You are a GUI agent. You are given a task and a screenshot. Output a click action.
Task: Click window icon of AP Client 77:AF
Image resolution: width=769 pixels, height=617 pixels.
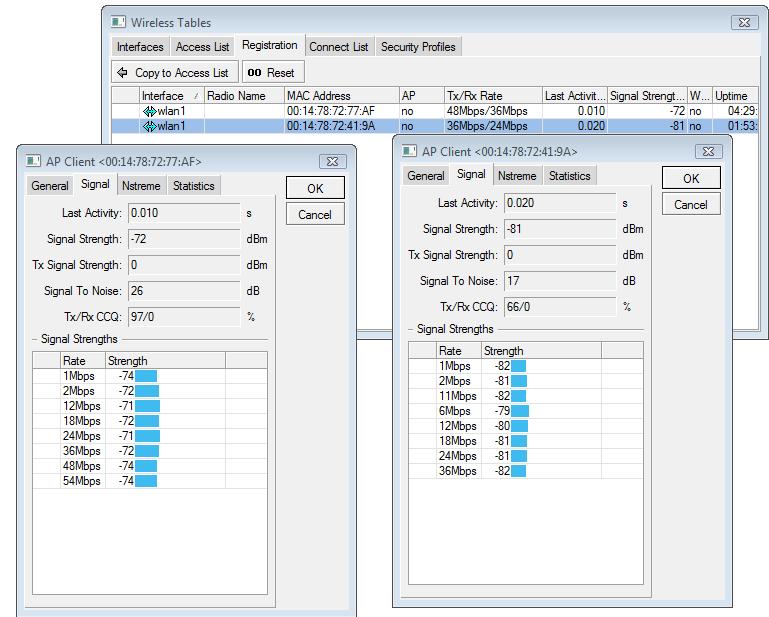[x=33, y=161]
